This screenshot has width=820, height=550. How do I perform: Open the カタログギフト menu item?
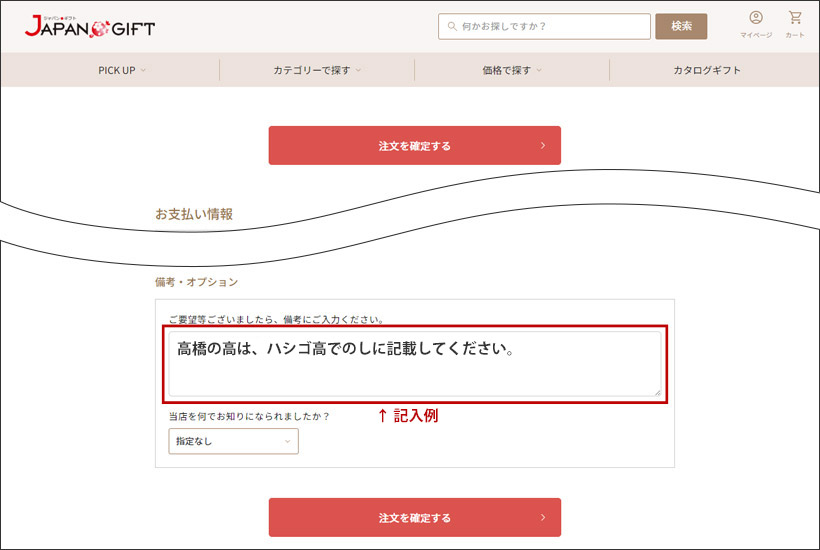click(707, 70)
